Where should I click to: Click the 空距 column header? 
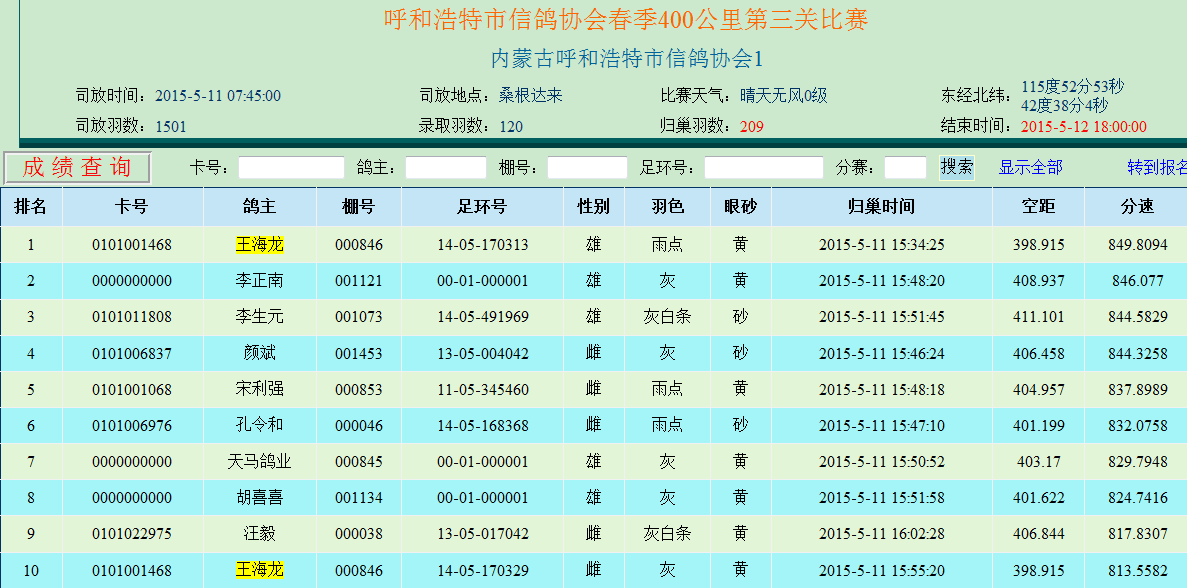(x=1038, y=207)
